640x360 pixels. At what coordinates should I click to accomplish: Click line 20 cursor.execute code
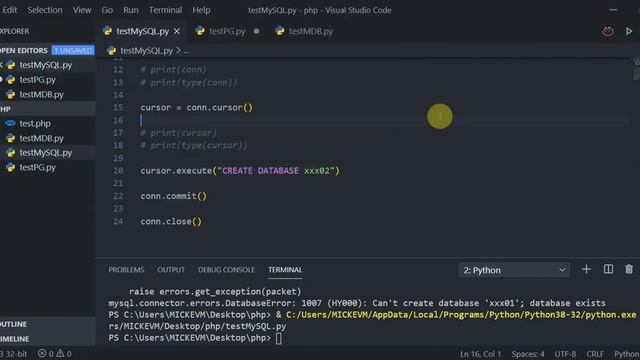tap(240, 171)
